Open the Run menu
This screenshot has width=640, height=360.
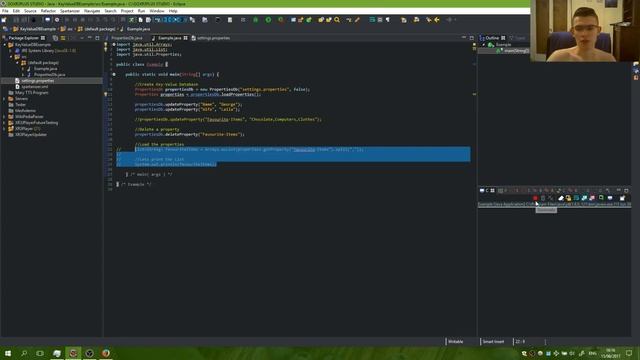[141, 11]
